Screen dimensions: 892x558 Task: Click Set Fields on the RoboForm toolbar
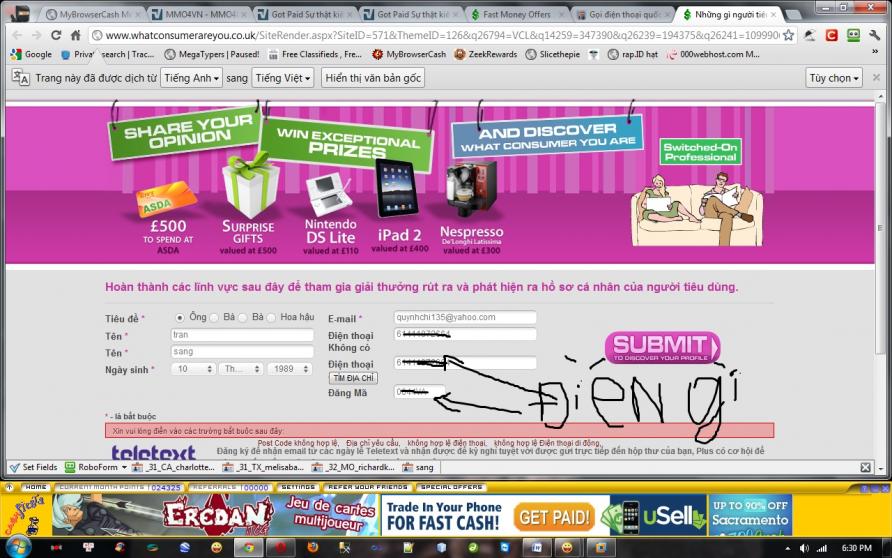coord(34,467)
